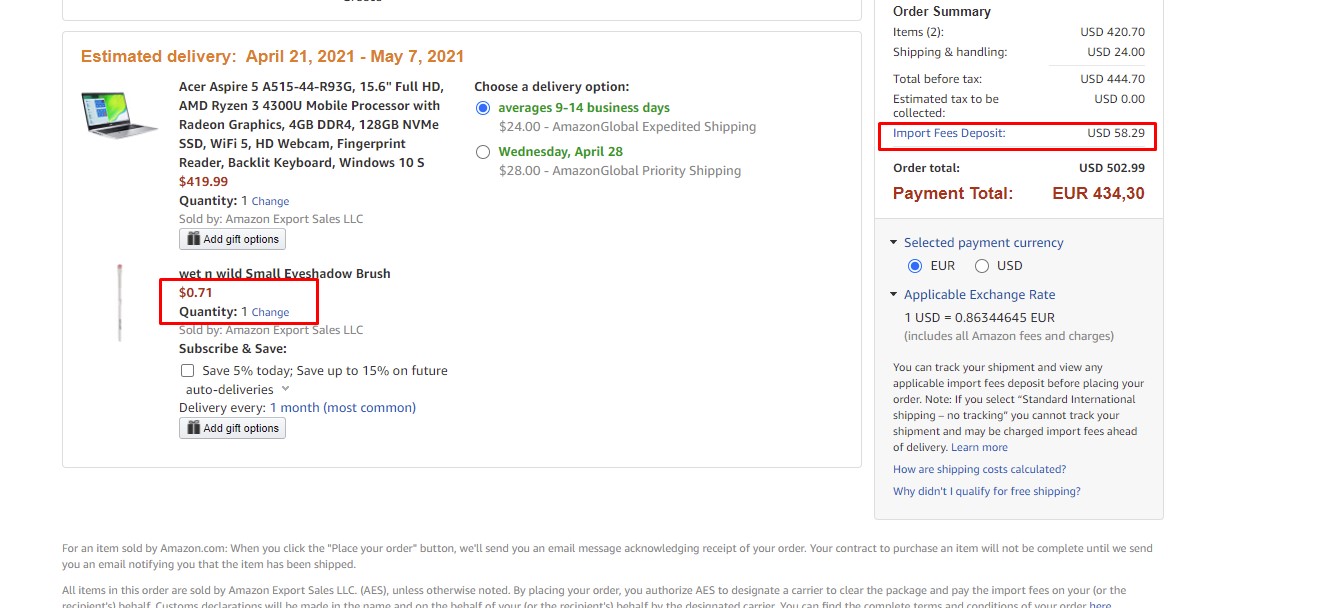Select AmazonGlobal Expedited Shipping delivery option
The height and width of the screenshot is (608, 1329).
coord(484,108)
